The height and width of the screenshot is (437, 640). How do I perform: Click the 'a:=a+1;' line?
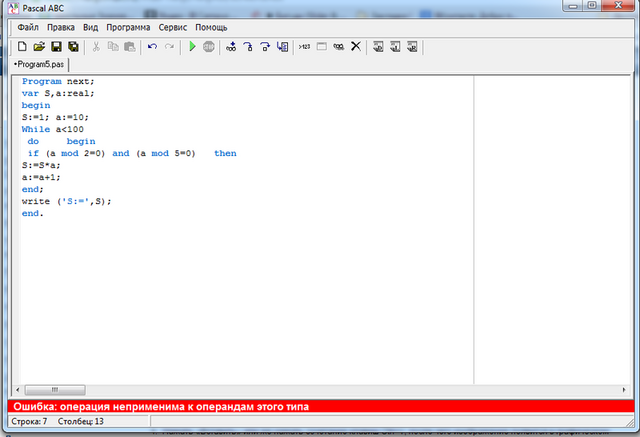point(41,177)
